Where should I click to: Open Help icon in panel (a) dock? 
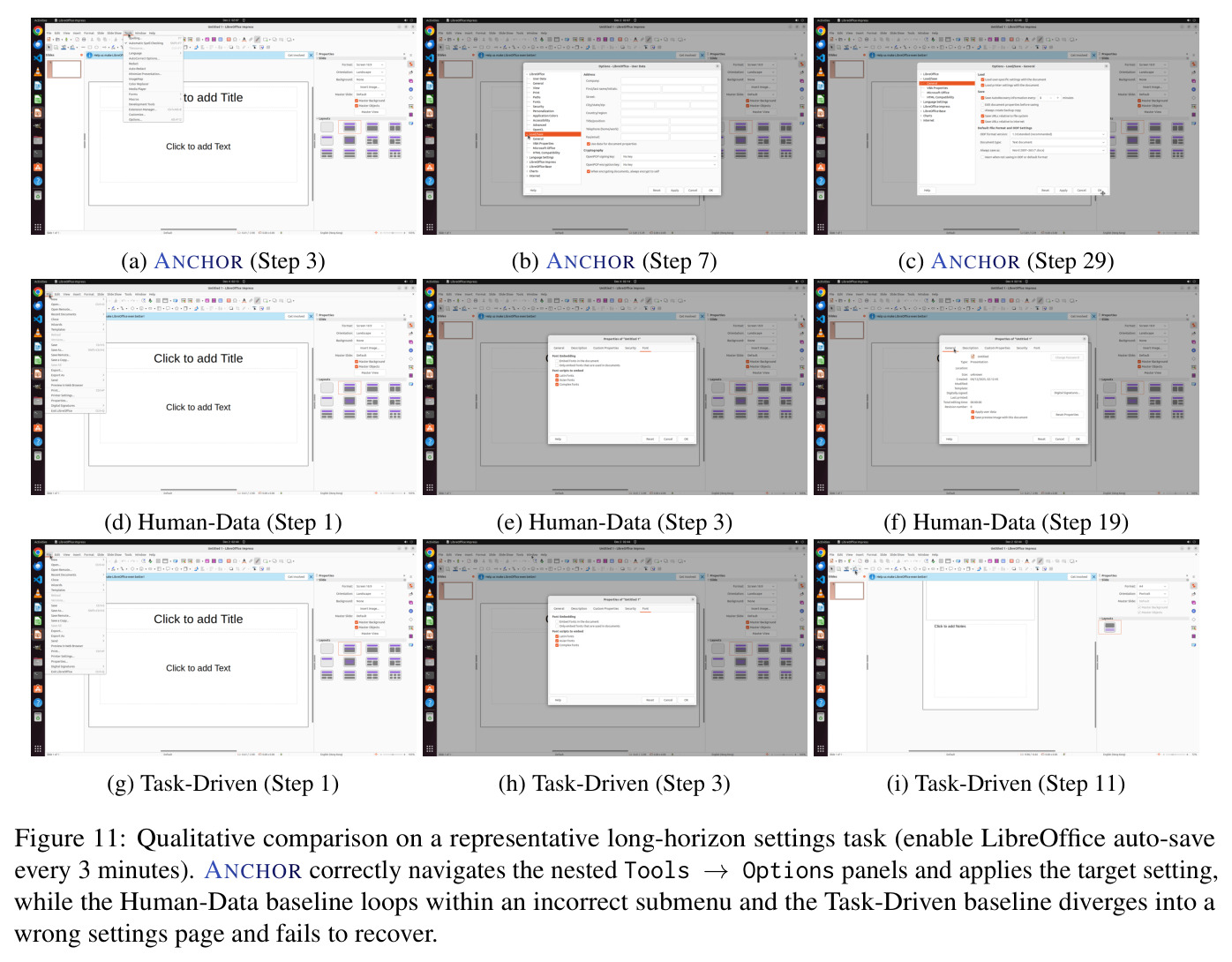point(37,181)
